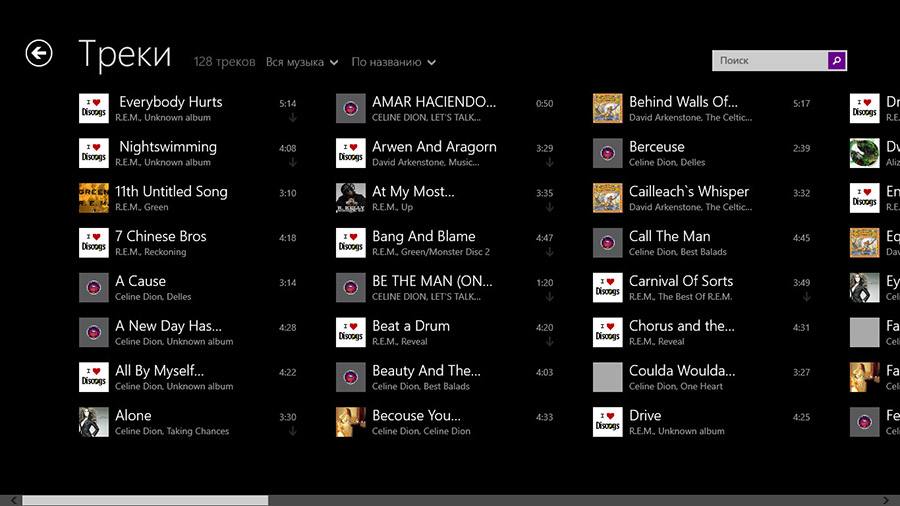The image size is (900, 506).
Task: Open the Вся музыка filter dropdown
Action: point(302,62)
